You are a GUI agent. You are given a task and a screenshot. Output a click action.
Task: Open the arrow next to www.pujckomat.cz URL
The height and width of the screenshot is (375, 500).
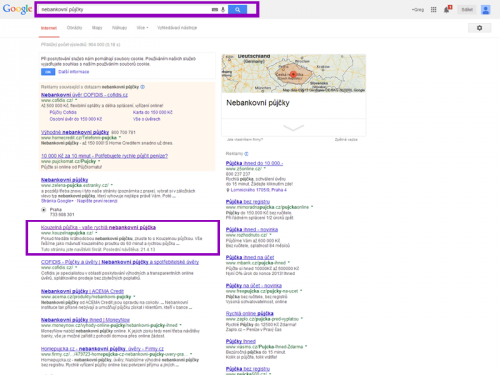[x=99, y=161]
